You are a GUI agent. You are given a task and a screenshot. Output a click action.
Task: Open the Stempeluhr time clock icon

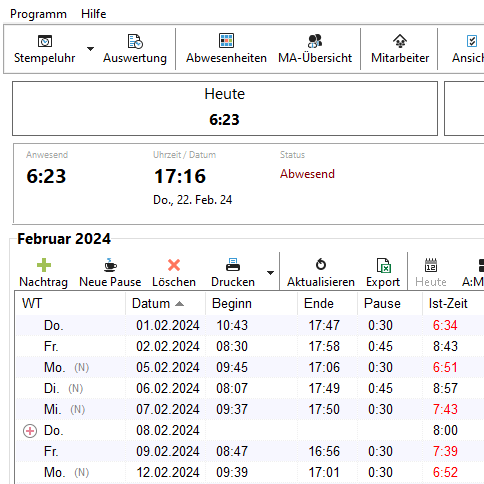(45, 41)
